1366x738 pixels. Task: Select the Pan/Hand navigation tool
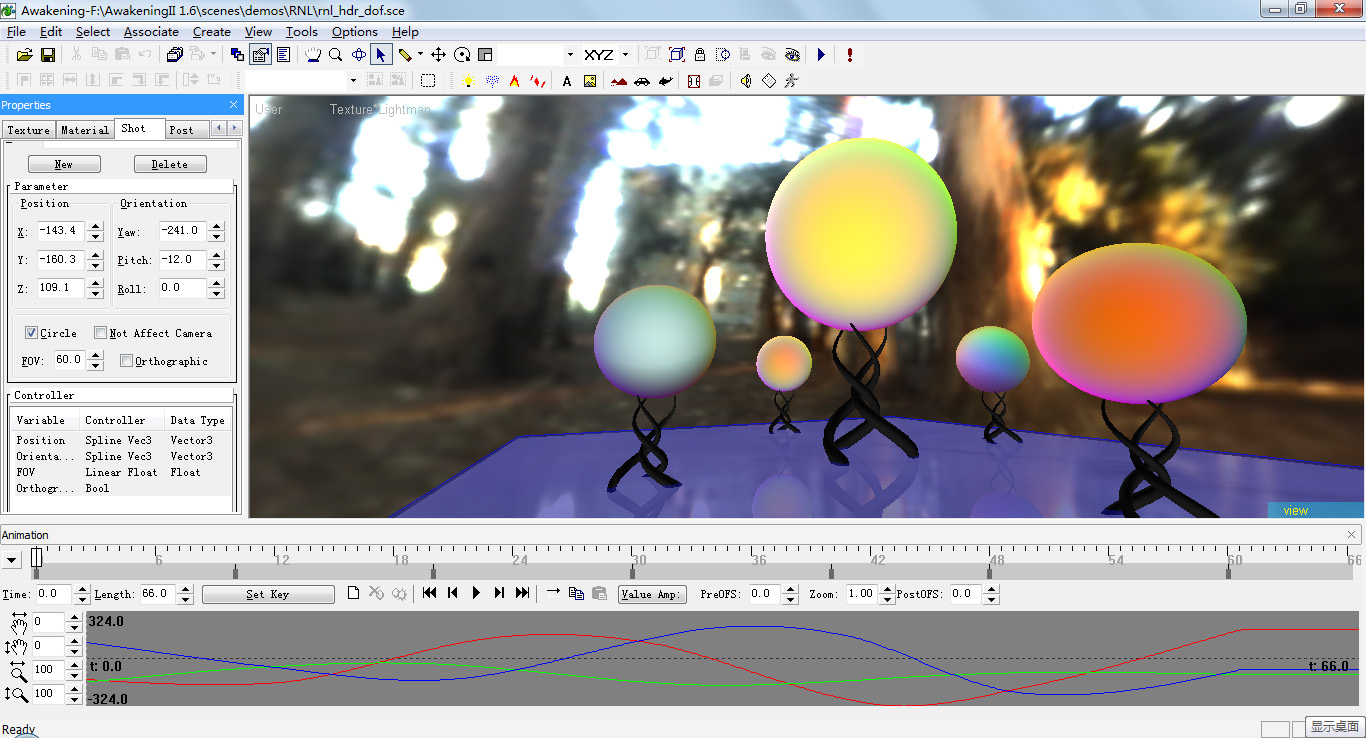coord(313,54)
